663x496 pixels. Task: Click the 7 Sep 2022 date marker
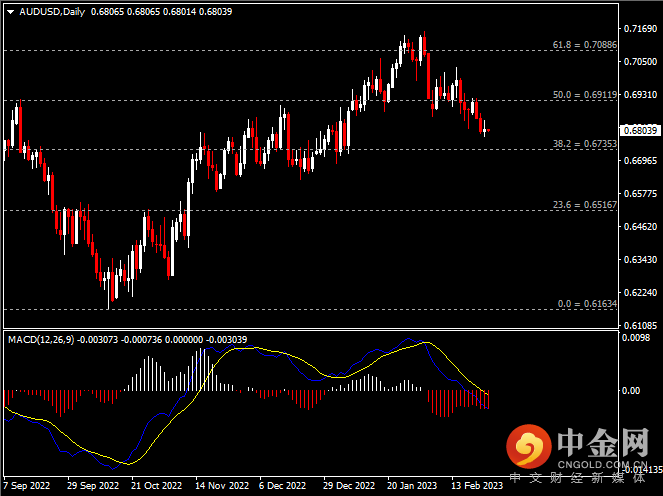27,485
